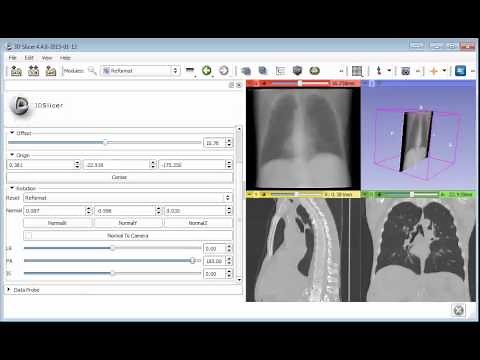The width and height of the screenshot is (480, 360).
Task: Click the mouse interaction mode icon
Action: (x=379, y=71)
